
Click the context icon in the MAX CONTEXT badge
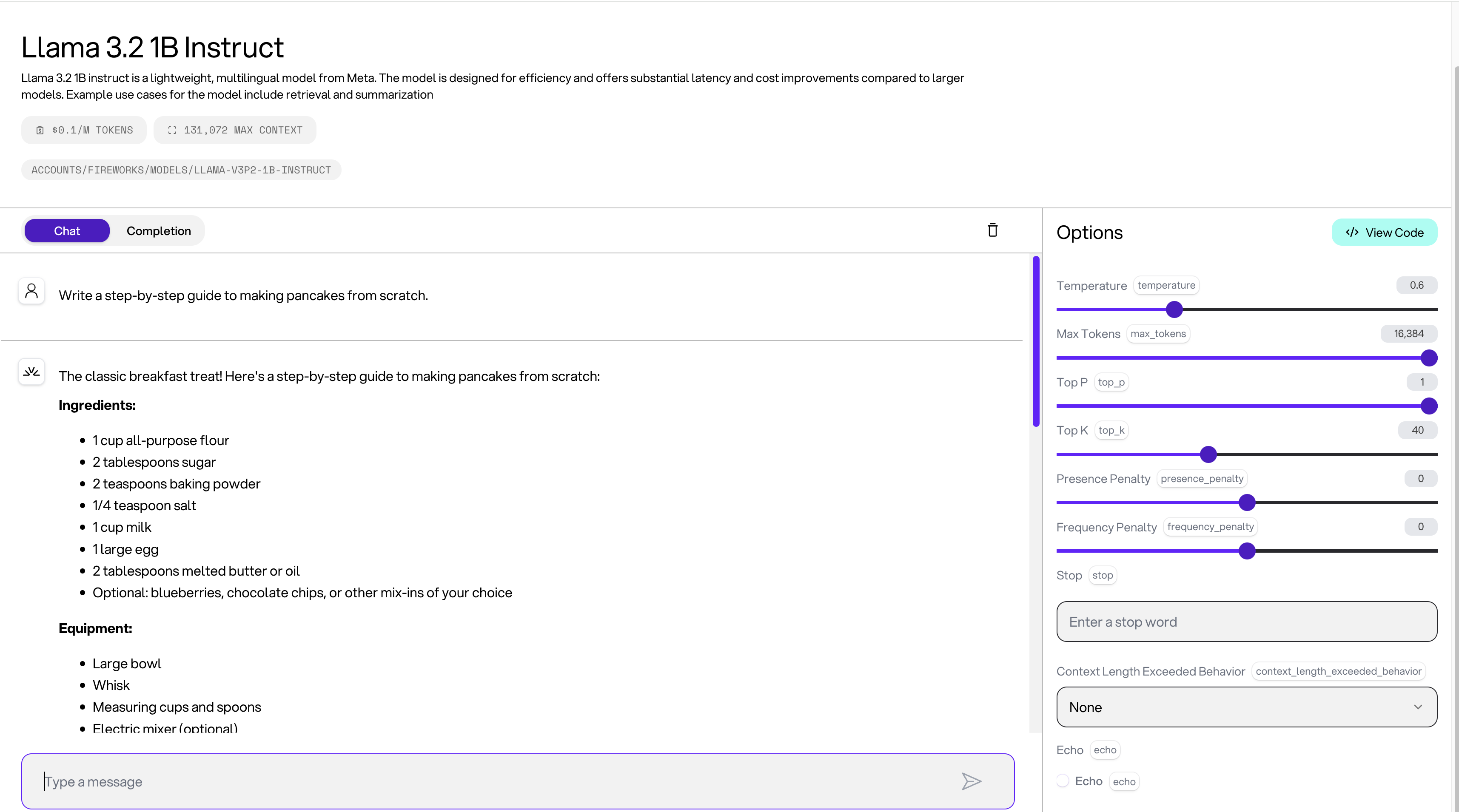pyautogui.click(x=172, y=130)
